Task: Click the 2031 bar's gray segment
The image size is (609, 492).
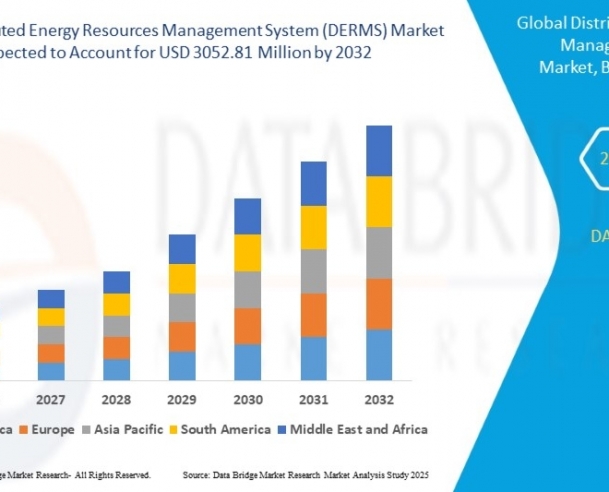Action: pyautogui.click(x=313, y=271)
